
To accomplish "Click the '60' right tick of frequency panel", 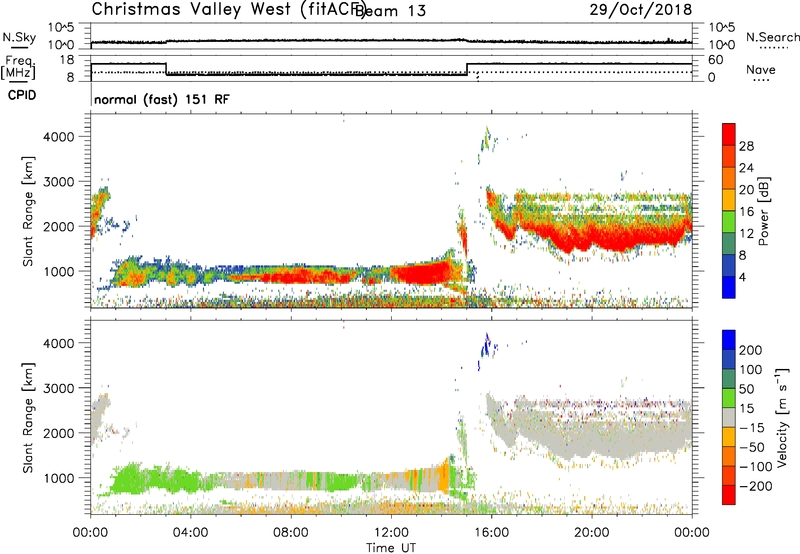I will (716, 60).
